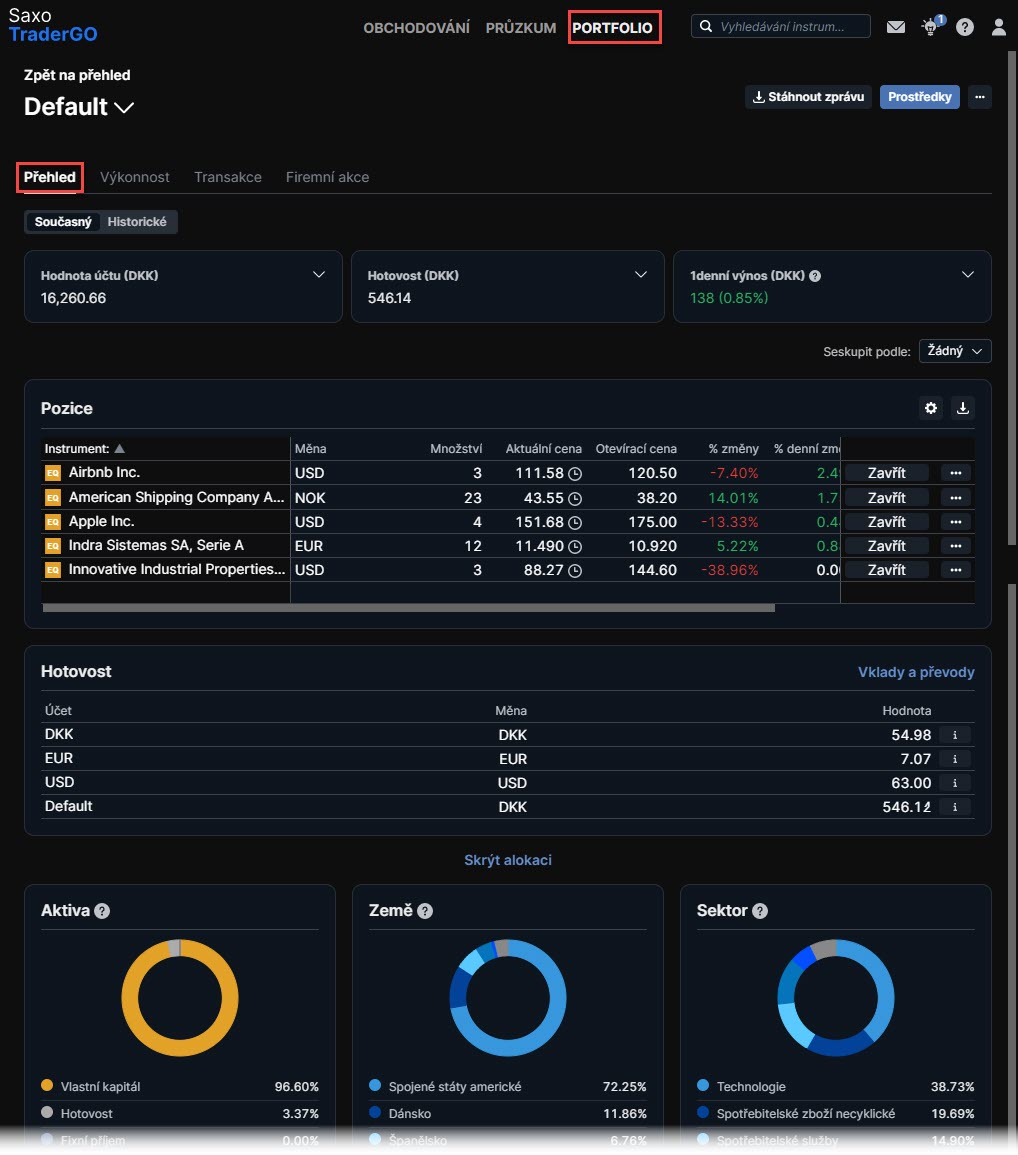Click the orange Vlastní kapitál legend dot
This screenshot has height=1155, width=1018.
pyautogui.click(x=47, y=1085)
